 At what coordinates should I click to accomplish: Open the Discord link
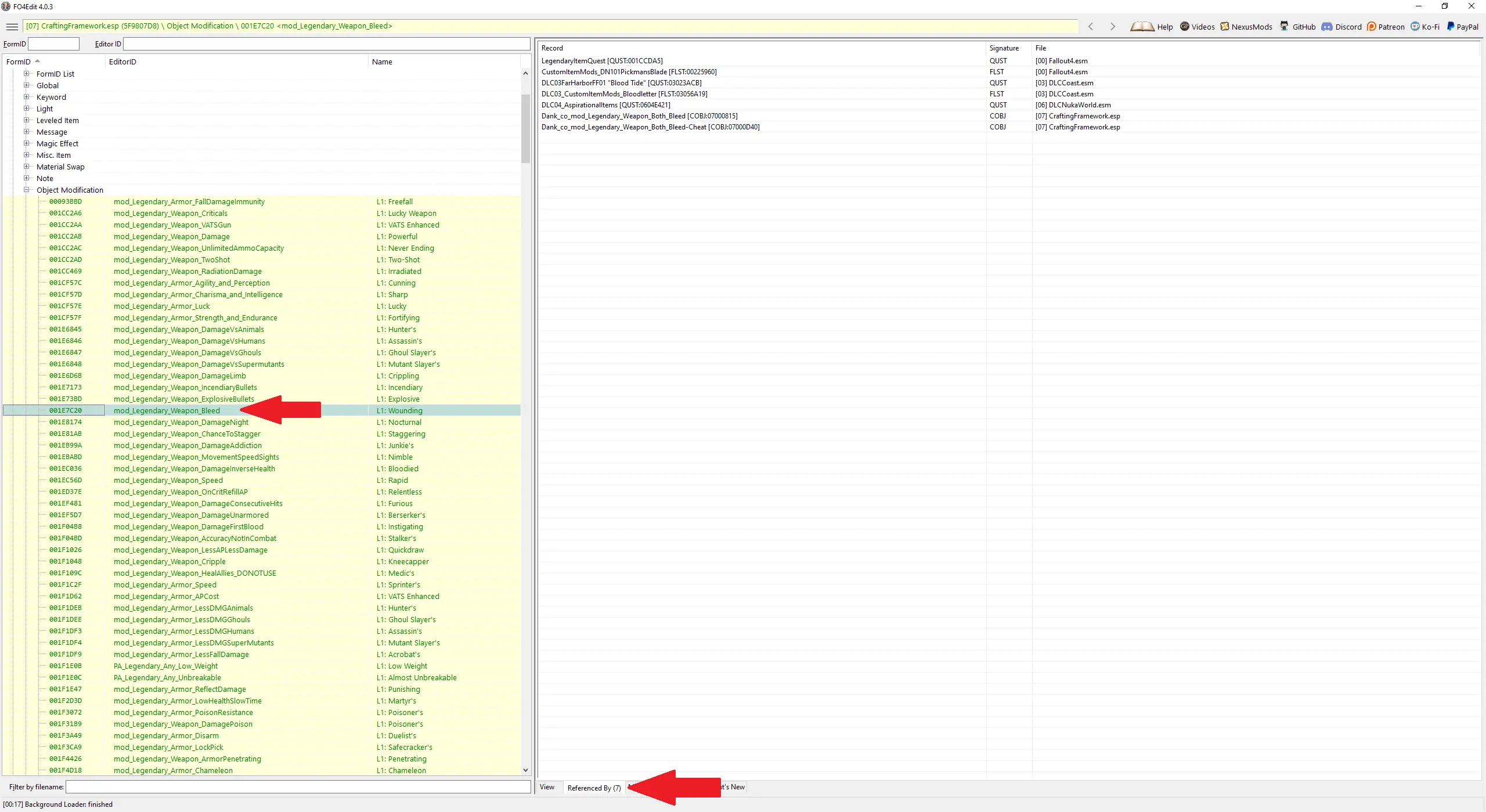pyautogui.click(x=1341, y=27)
